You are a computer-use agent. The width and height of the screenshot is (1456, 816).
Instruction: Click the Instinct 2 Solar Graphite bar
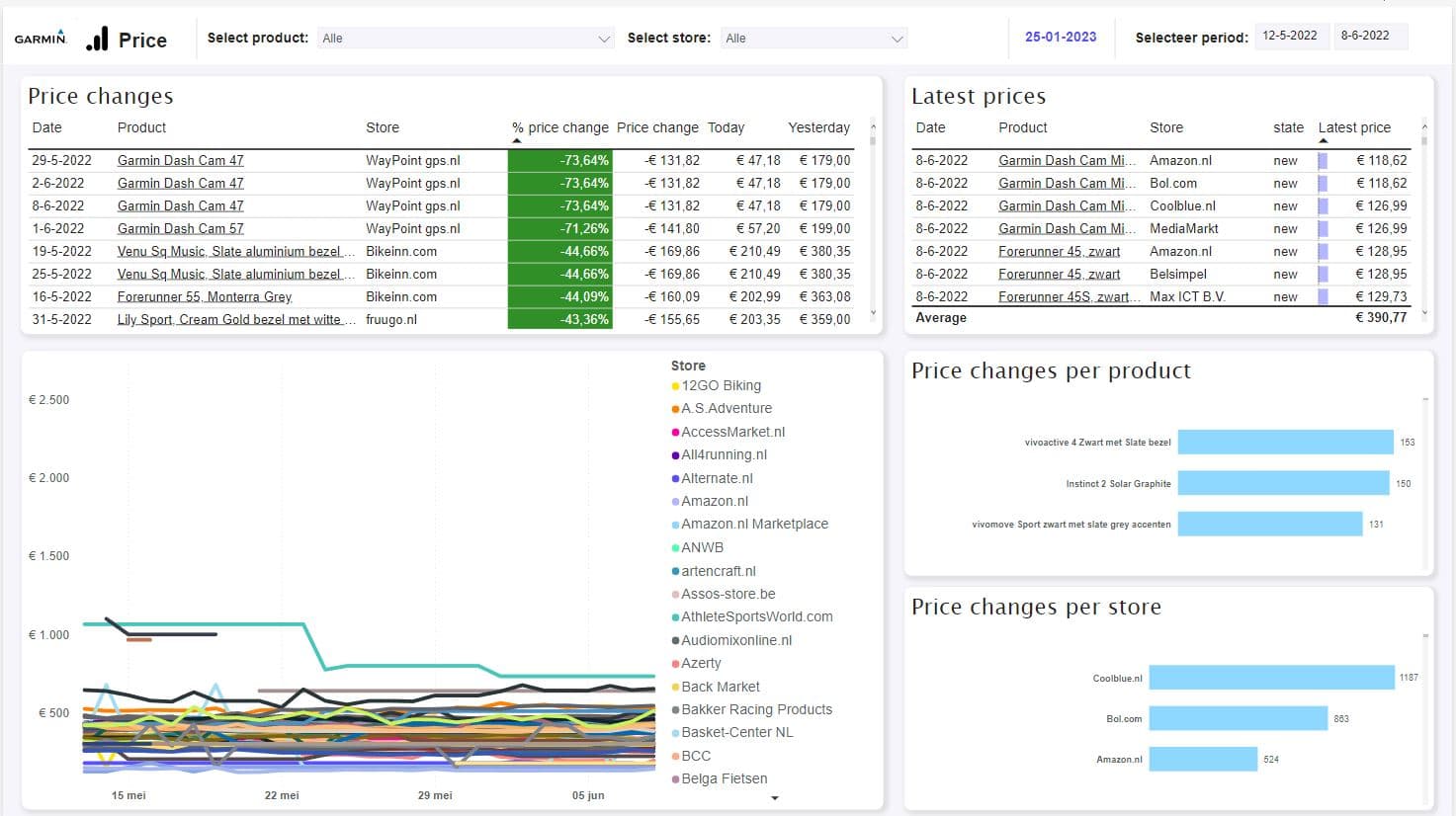point(1283,483)
